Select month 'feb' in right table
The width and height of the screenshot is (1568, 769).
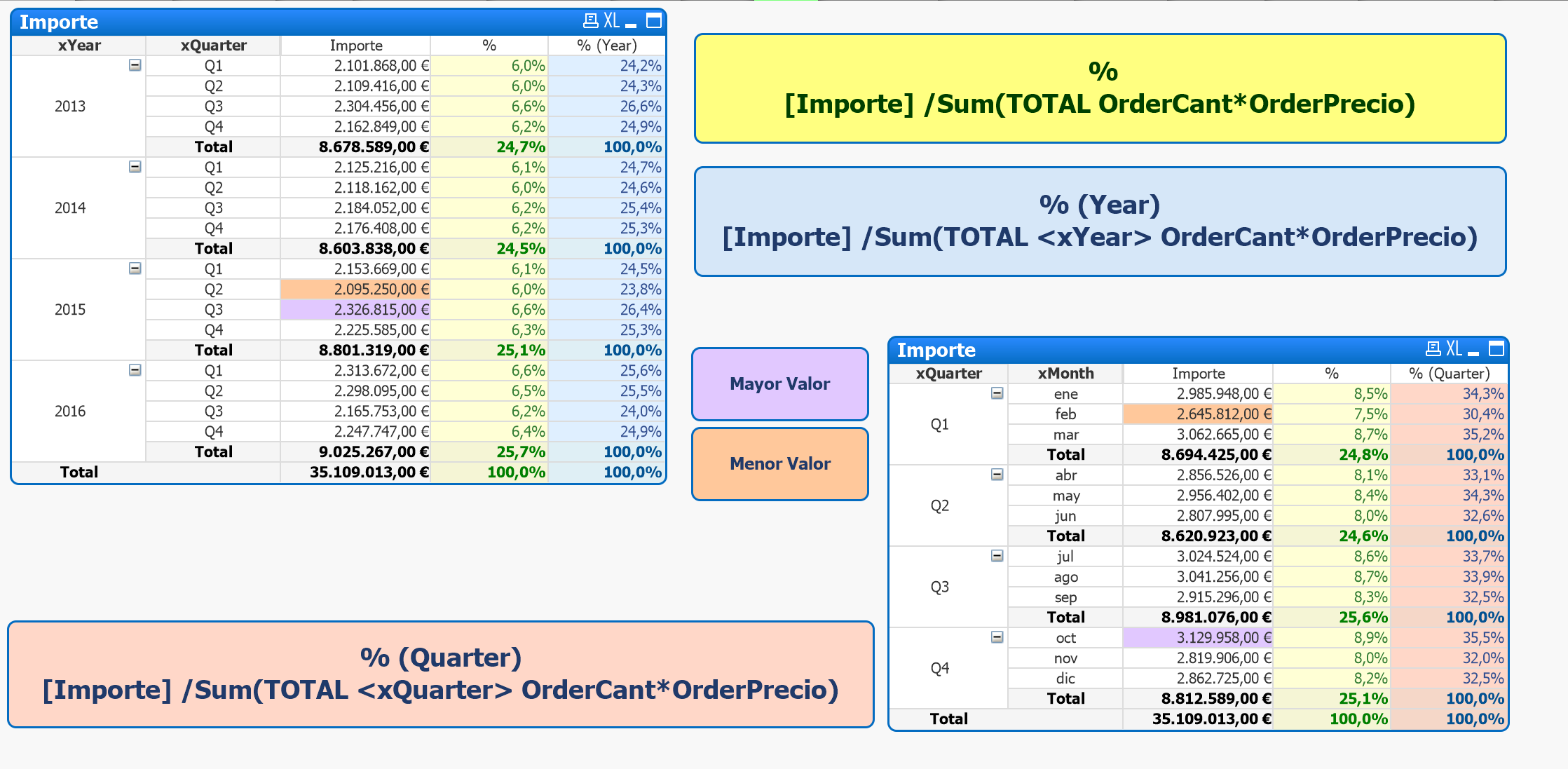click(1065, 414)
